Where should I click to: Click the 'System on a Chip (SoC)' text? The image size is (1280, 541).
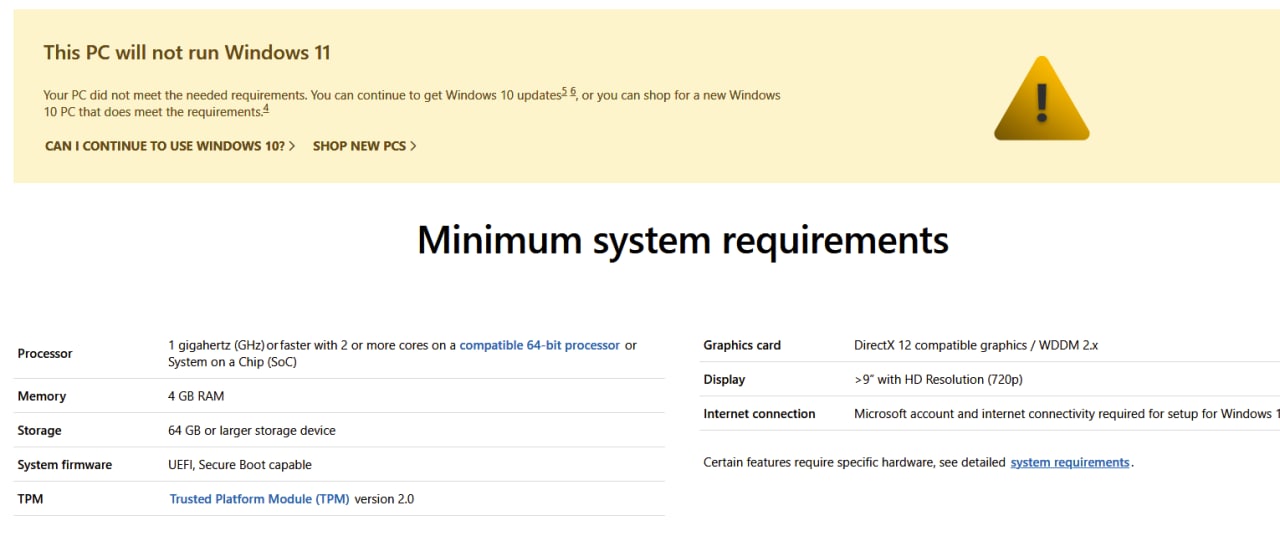[x=232, y=362]
